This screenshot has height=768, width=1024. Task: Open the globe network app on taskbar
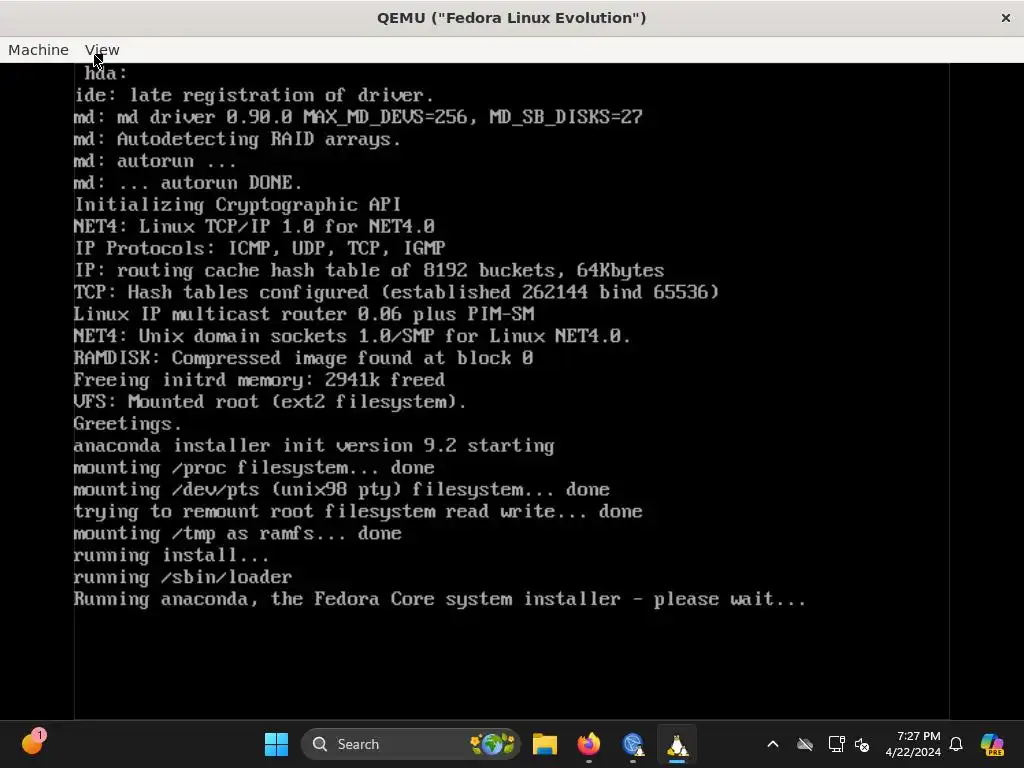click(x=633, y=744)
